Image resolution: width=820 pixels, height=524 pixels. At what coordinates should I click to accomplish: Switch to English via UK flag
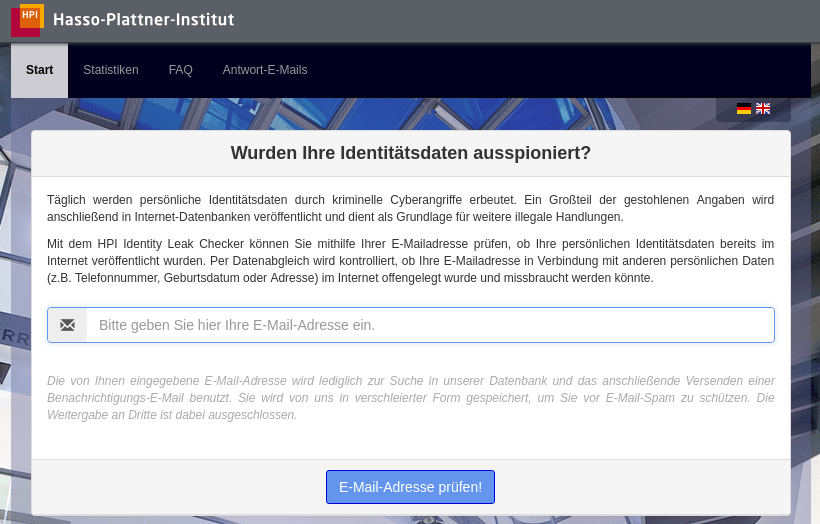click(x=763, y=109)
